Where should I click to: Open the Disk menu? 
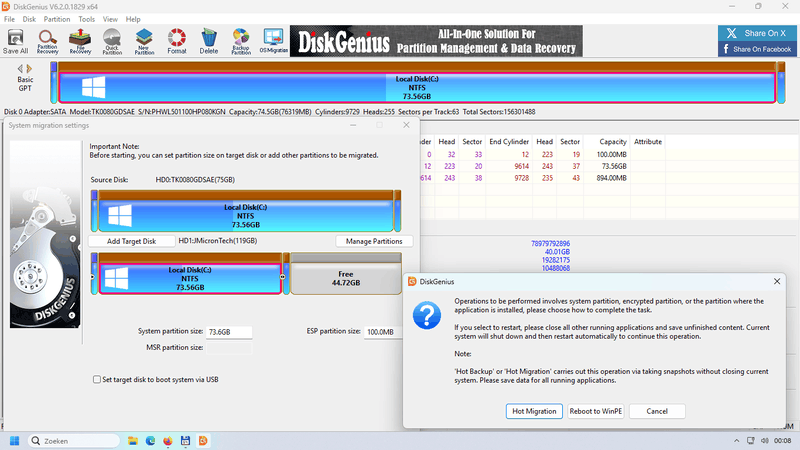coord(29,19)
